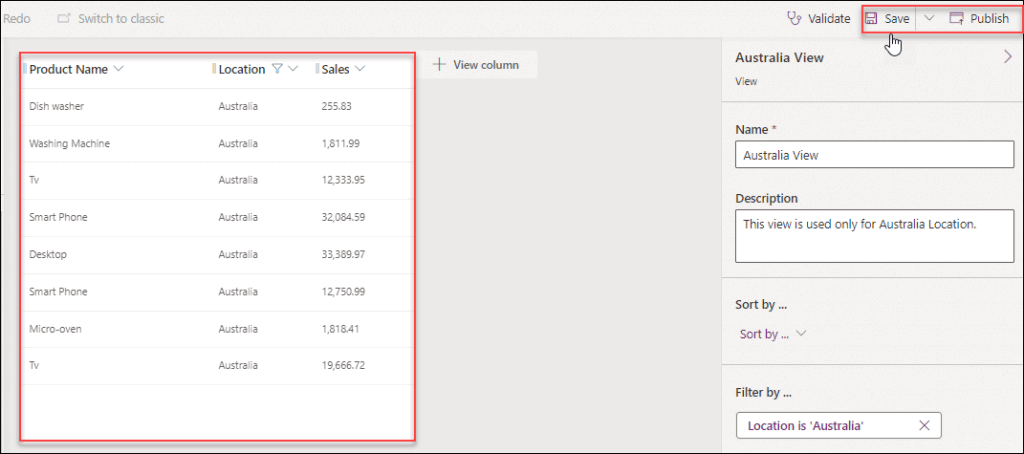Click the Redo command
This screenshot has width=1024, height=454.
pos(16,19)
